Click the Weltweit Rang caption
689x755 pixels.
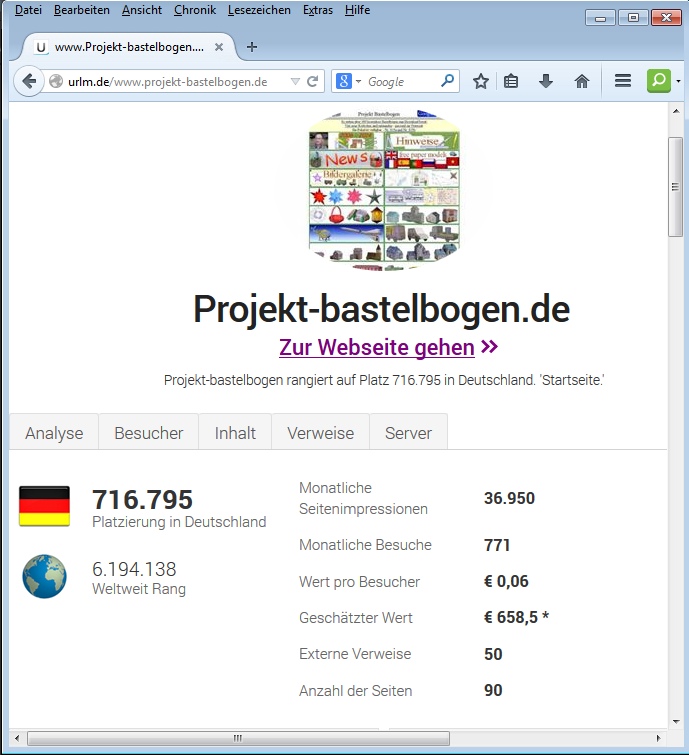139,589
